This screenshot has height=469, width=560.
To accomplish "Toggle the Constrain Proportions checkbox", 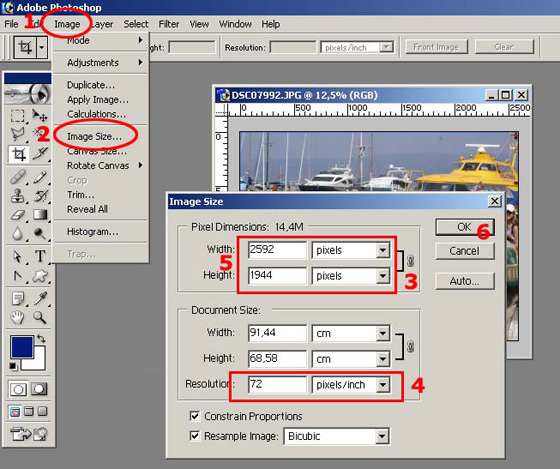I will point(195,416).
